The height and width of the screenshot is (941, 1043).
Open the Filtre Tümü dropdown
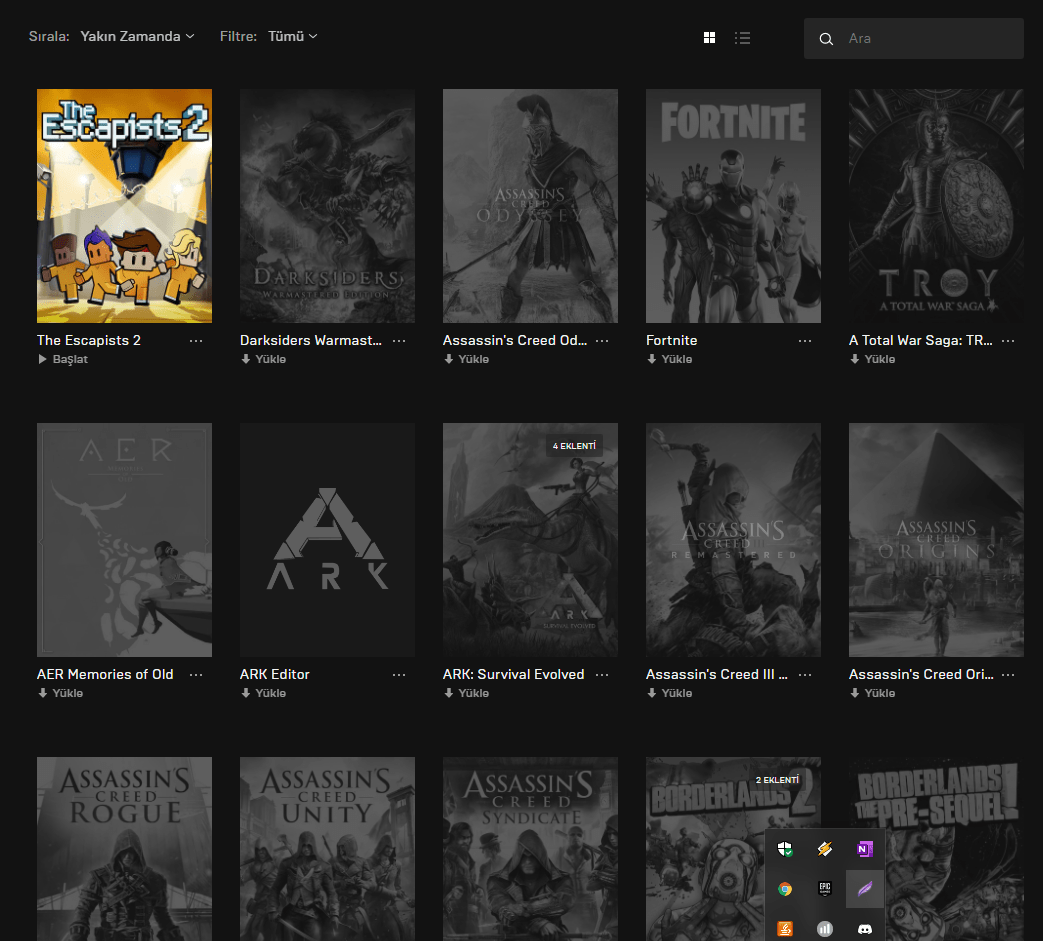click(x=293, y=37)
